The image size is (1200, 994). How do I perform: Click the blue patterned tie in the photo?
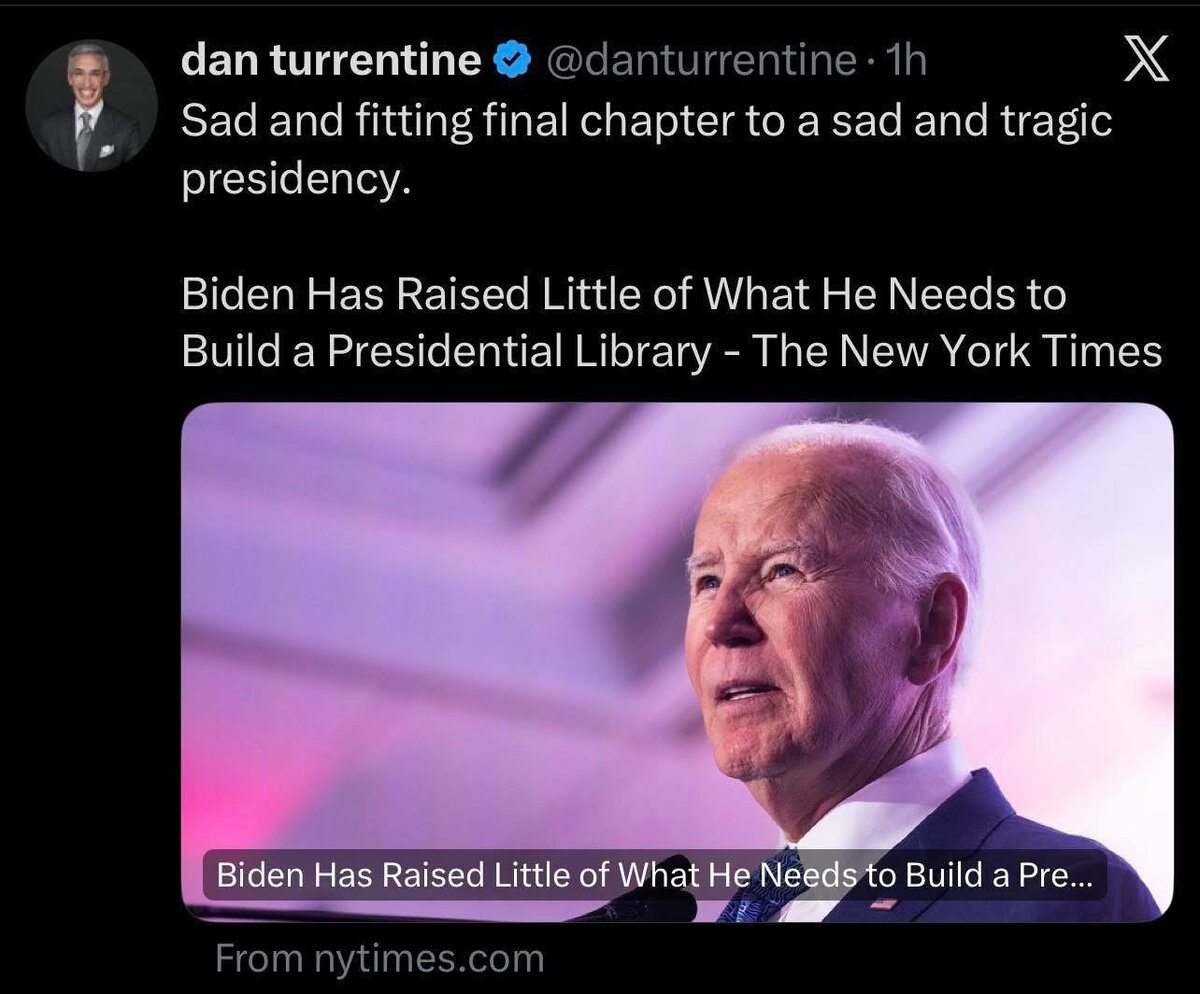pos(762,887)
